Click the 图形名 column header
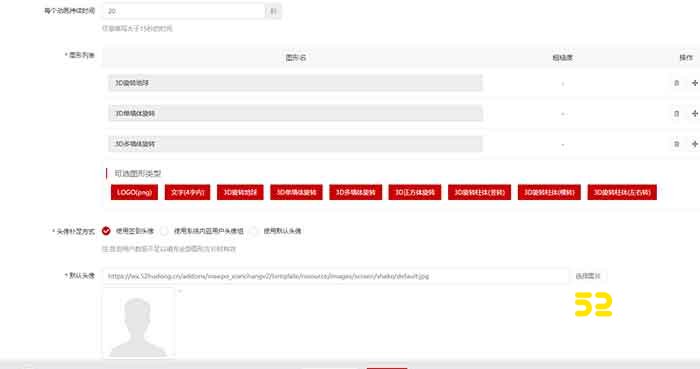Image resolution: width=700 pixels, height=369 pixels. tap(296, 58)
